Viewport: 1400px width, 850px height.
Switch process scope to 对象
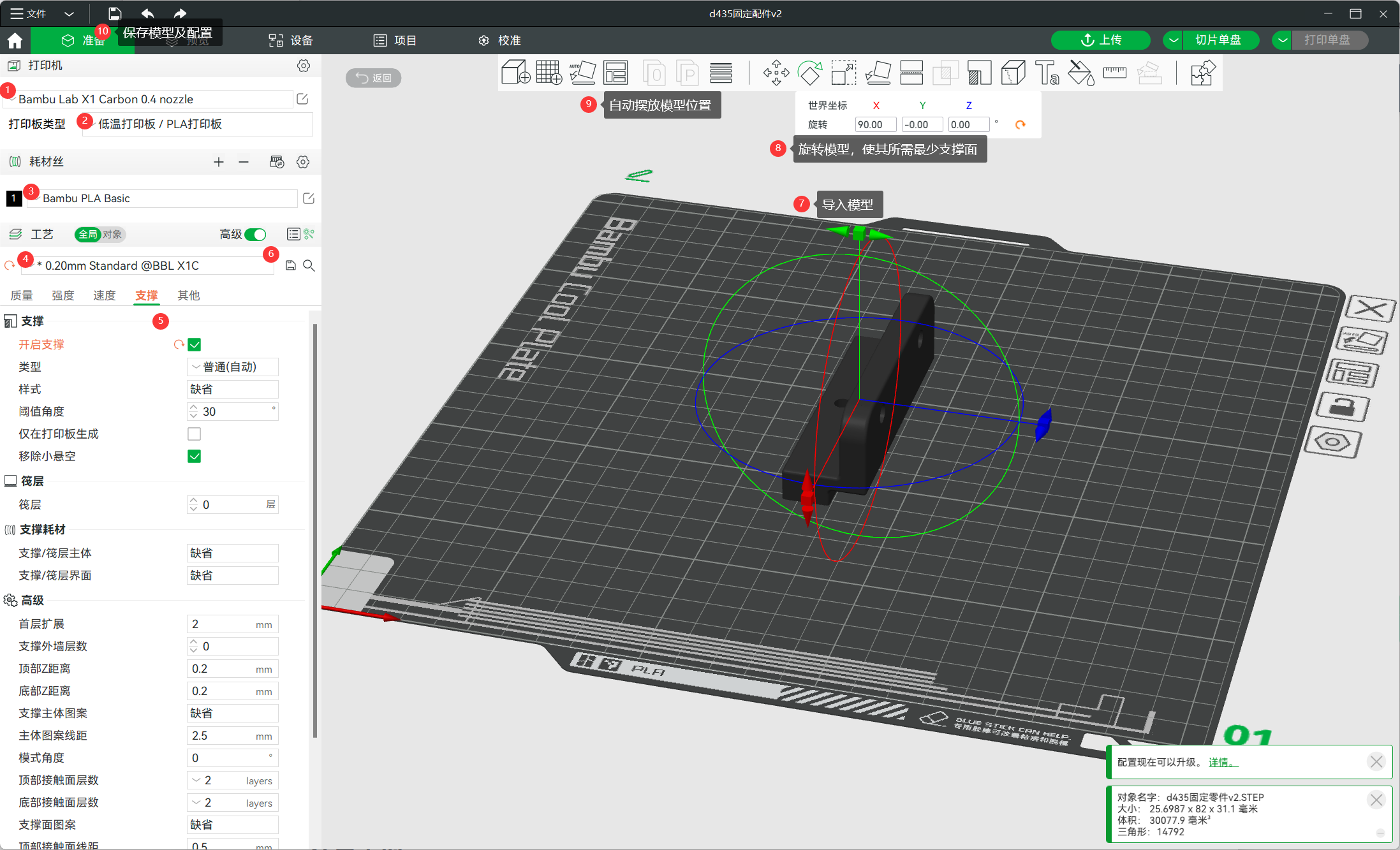(112, 235)
